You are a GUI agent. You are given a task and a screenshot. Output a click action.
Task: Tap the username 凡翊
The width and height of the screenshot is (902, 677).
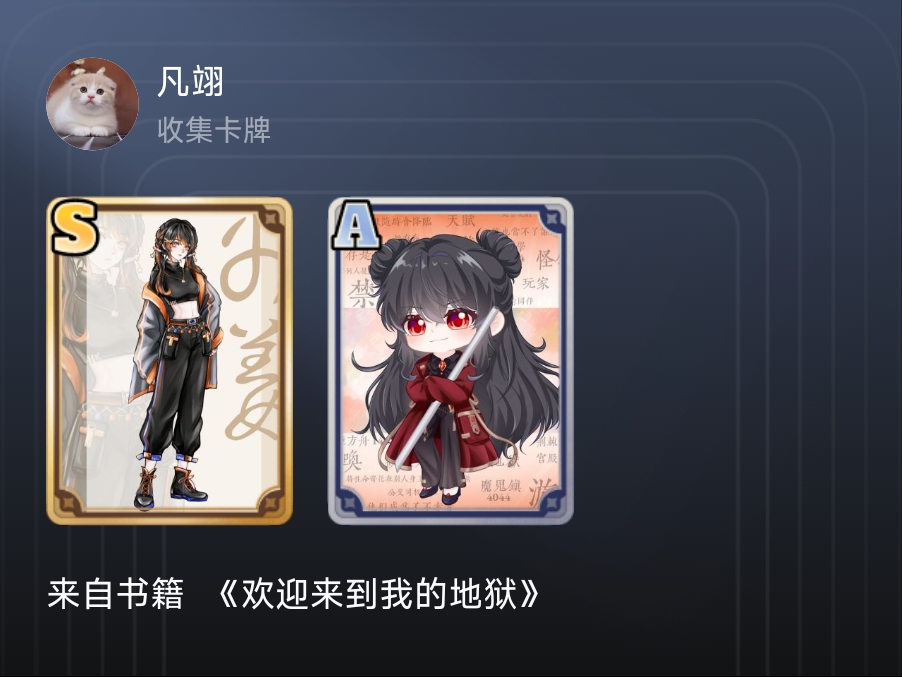click(x=190, y=82)
